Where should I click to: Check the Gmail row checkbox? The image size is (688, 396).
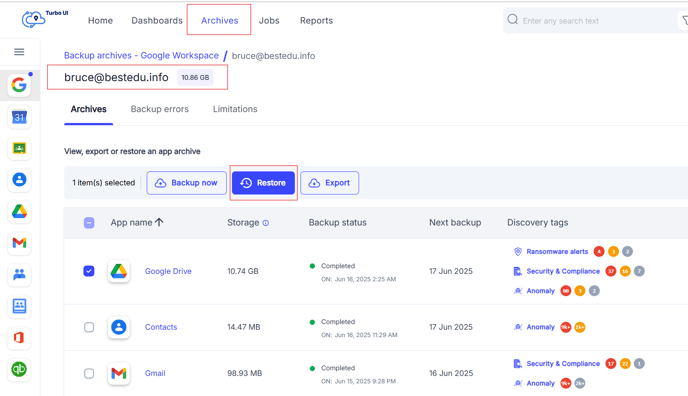tap(89, 373)
